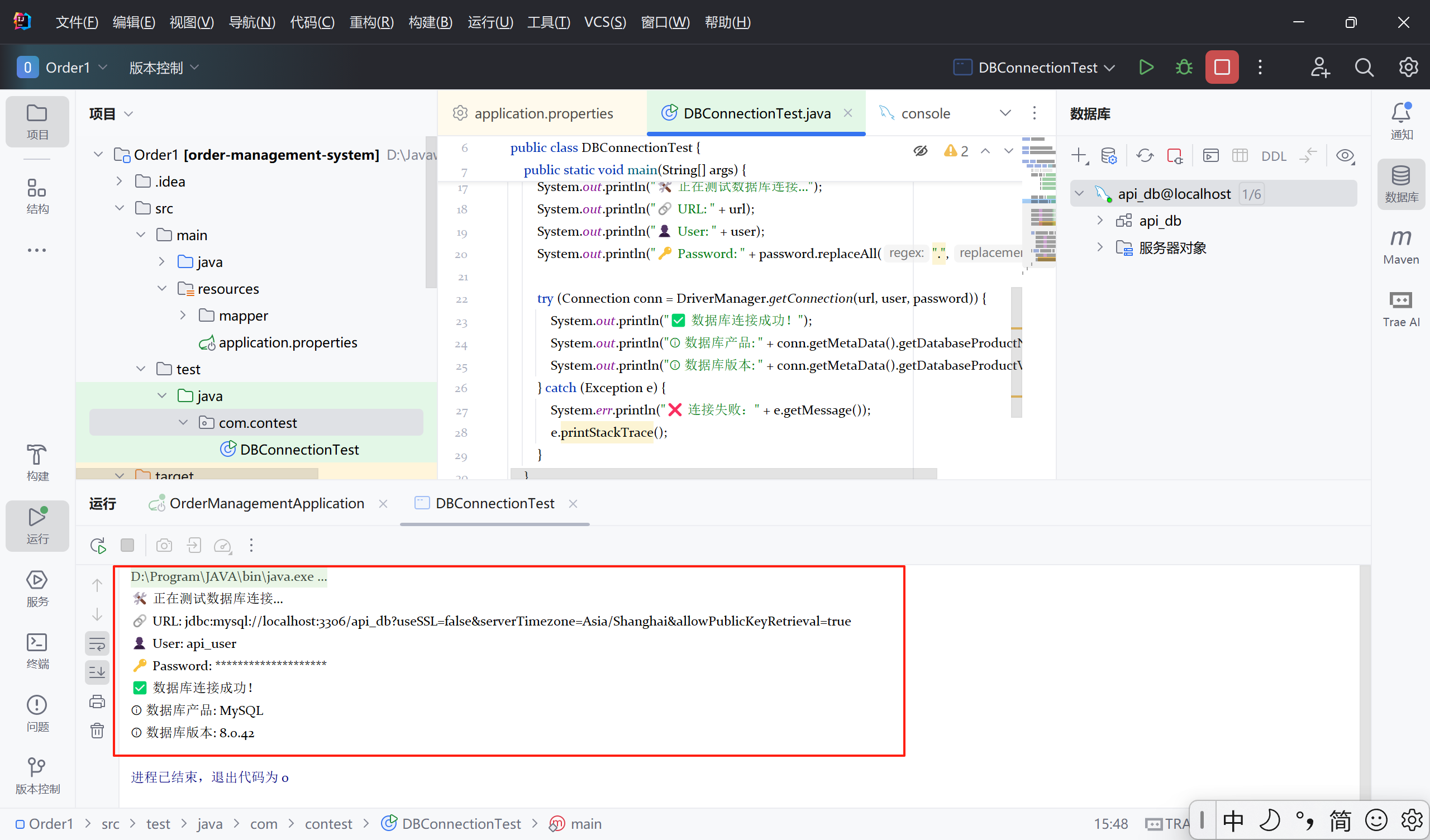Click DDL button in database toolbar

pyautogui.click(x=1274, y=156)
